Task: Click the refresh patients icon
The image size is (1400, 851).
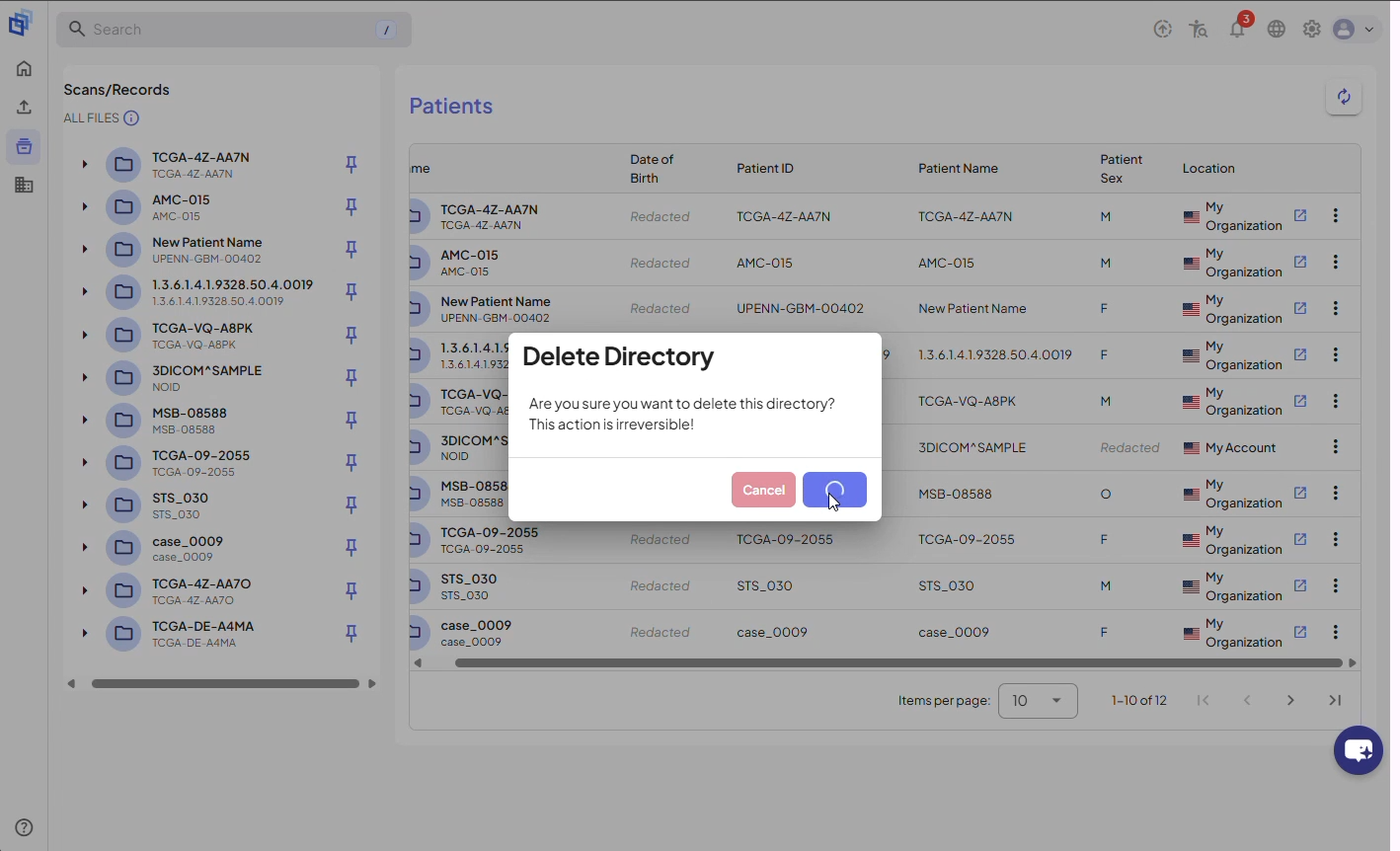Action: tap(1344, 97)
